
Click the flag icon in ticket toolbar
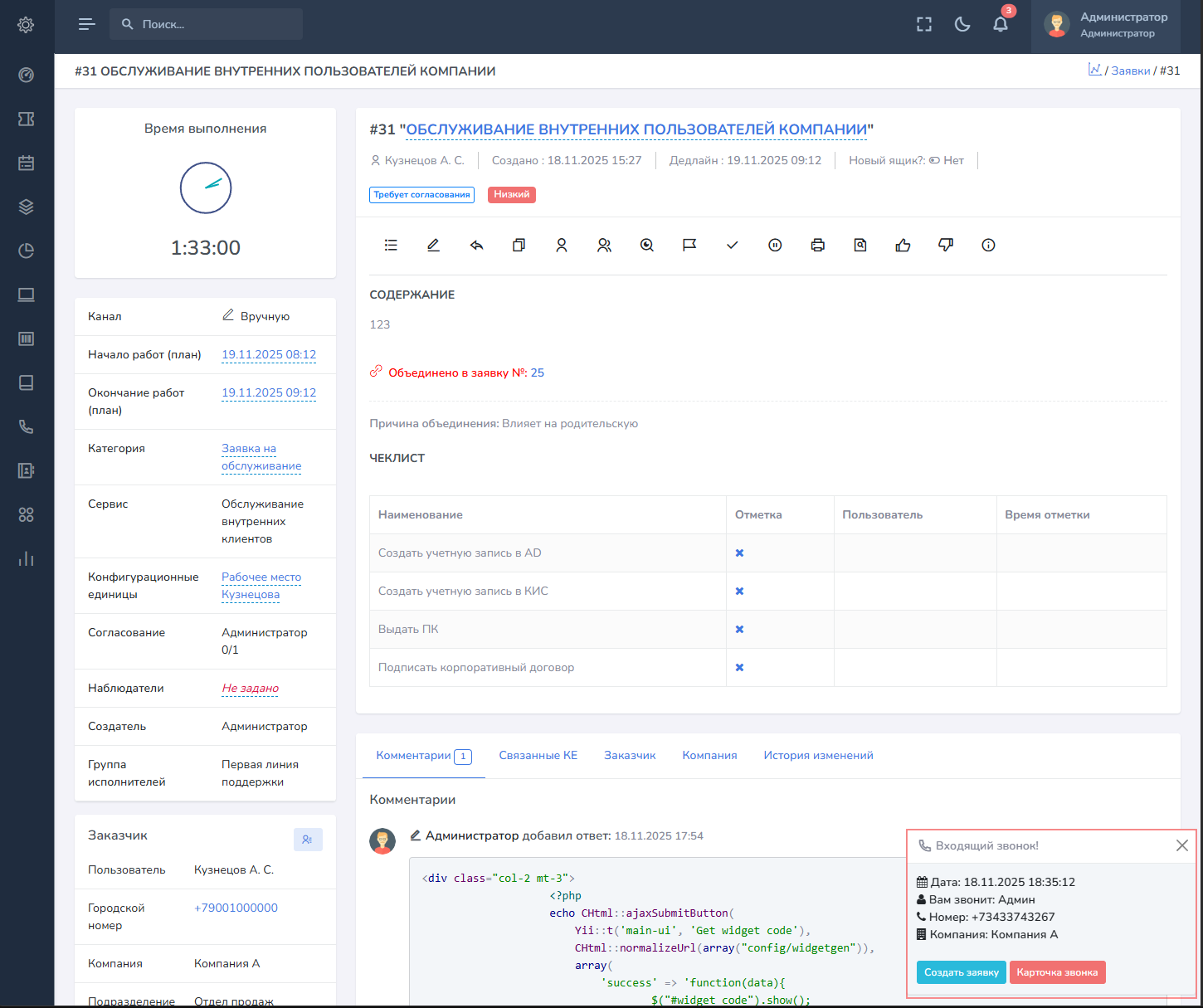pos(689,245)
